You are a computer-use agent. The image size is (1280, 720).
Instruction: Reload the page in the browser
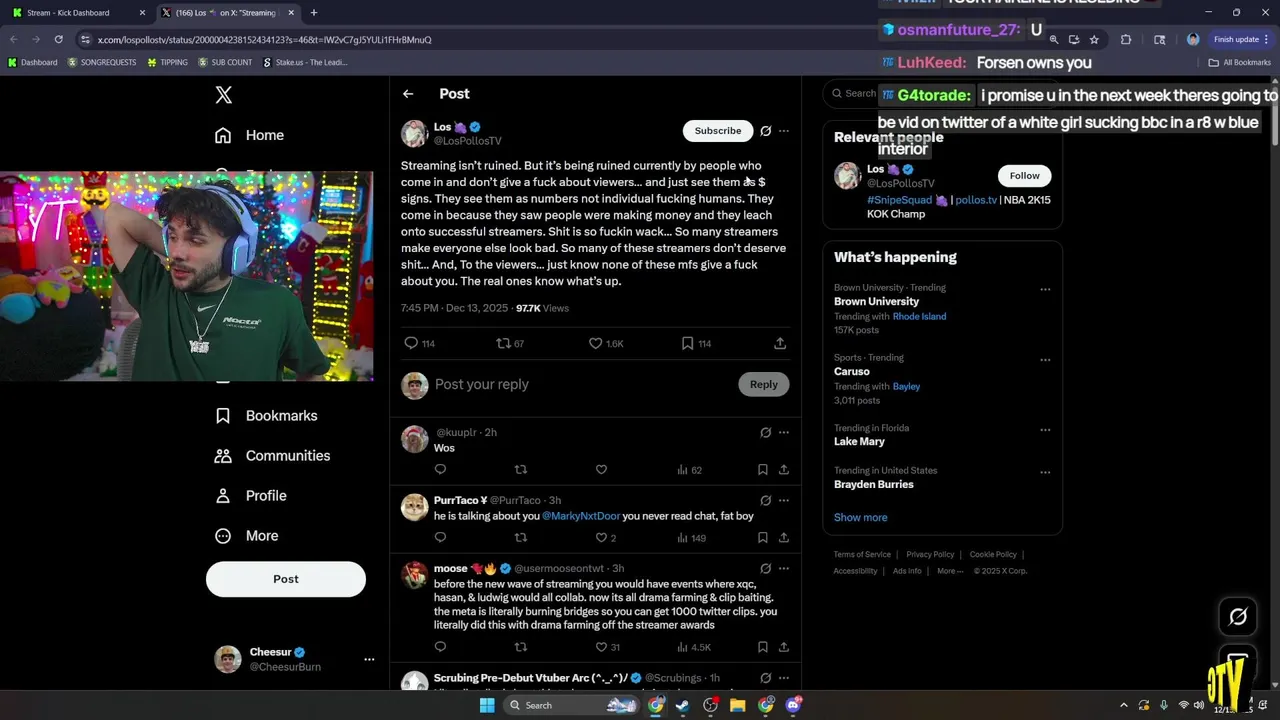[59, 40]
